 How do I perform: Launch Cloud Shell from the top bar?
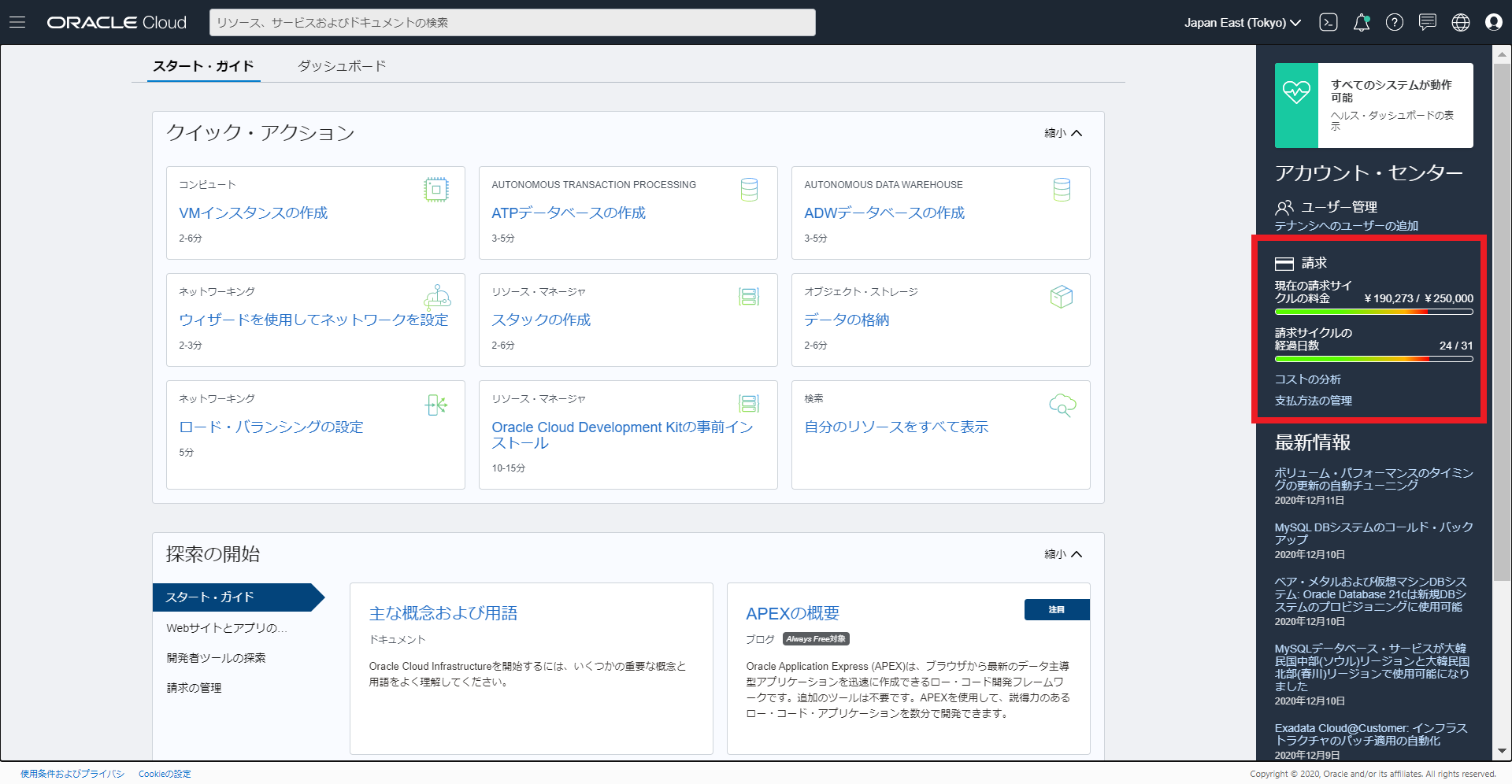[x=1328, y=22]
